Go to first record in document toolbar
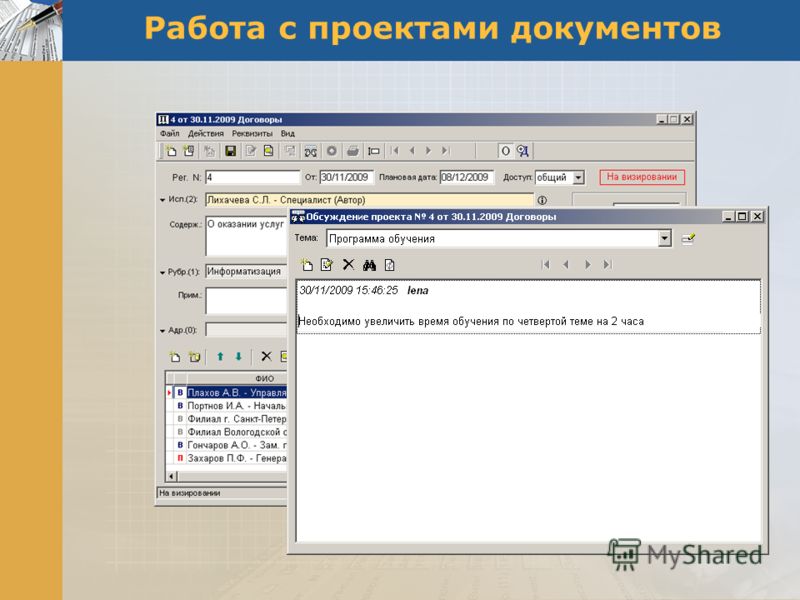The width and height of the screenshot is (800, 600). tap(394, 151)
